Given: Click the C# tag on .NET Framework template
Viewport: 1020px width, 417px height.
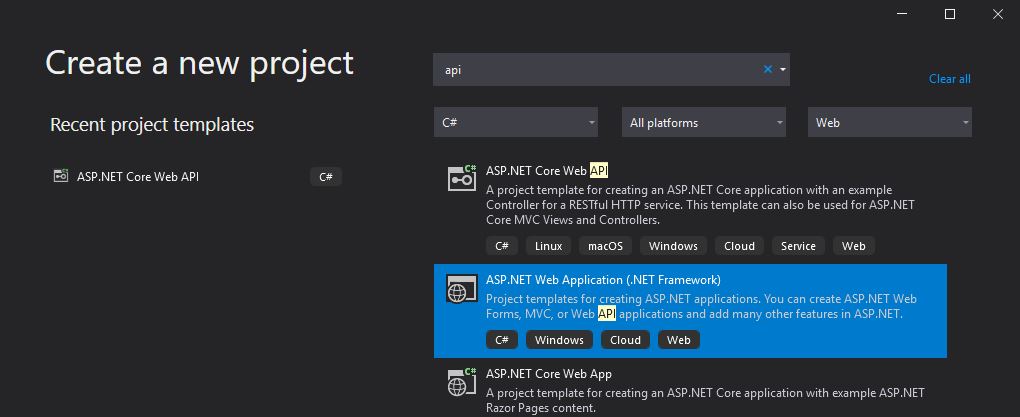Looking at the screenshot, I should pyautogui.click(x=502, y=340).
